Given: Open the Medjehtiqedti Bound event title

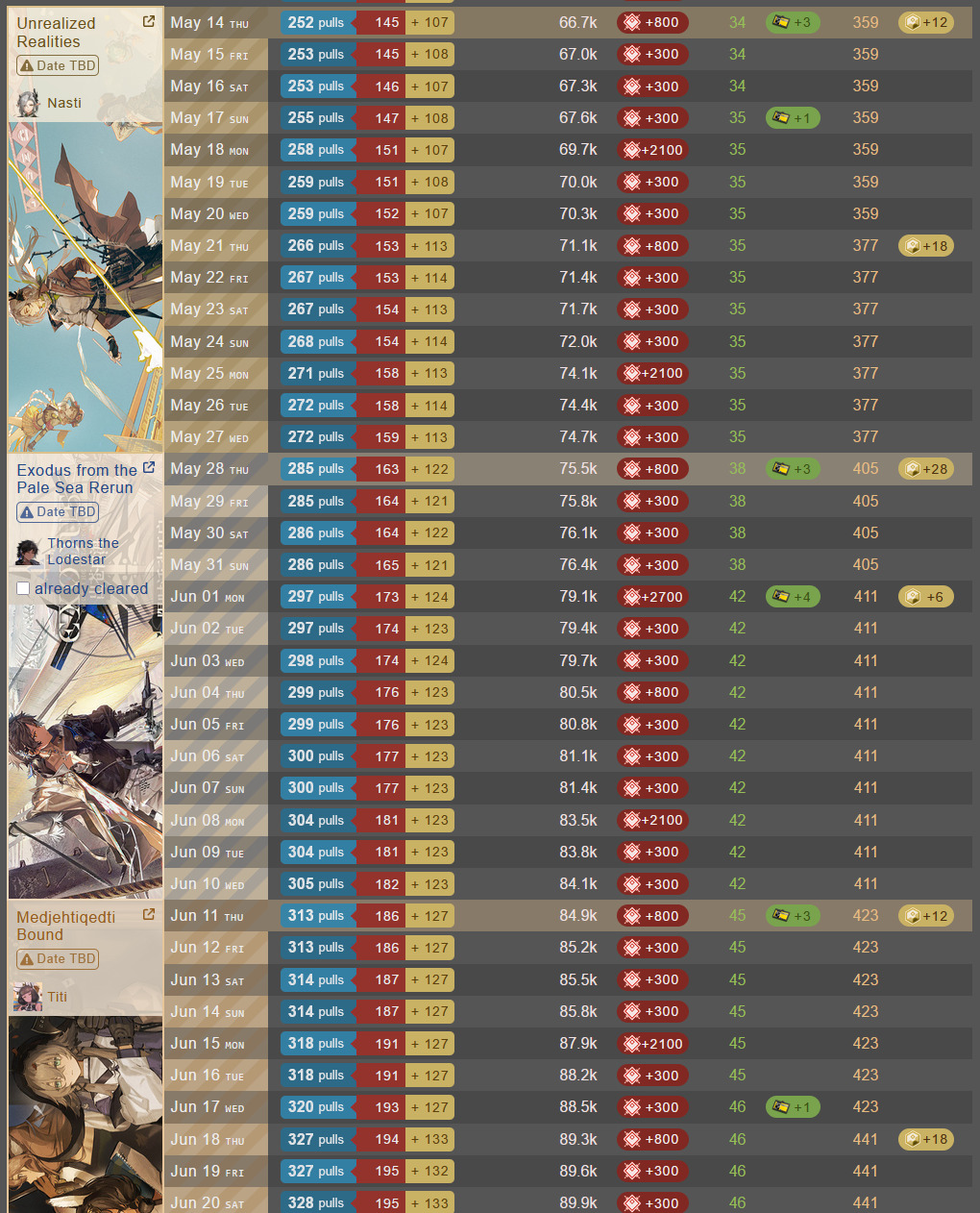Looking at the screenshot, I should [x=65, y=926].
